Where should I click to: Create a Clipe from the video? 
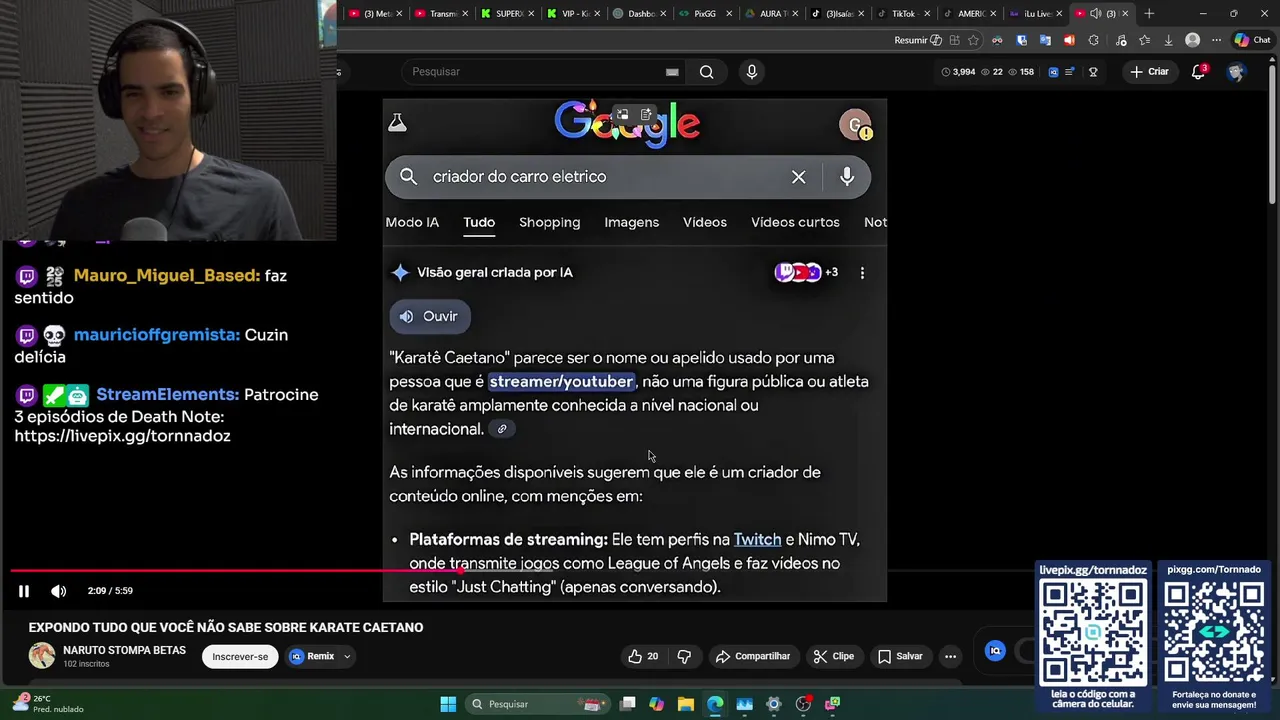833,656
